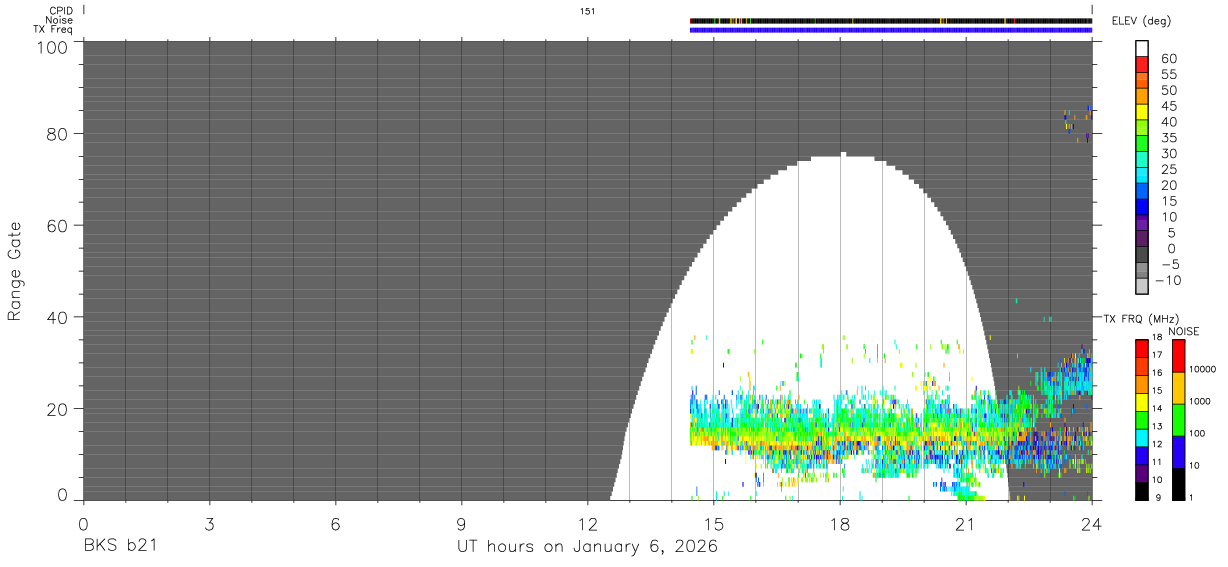Click the 'BKS b21' radar beam label
The height and width of the screenshot is (567, 1228).
pyautogui.click(x=120, y=547)
